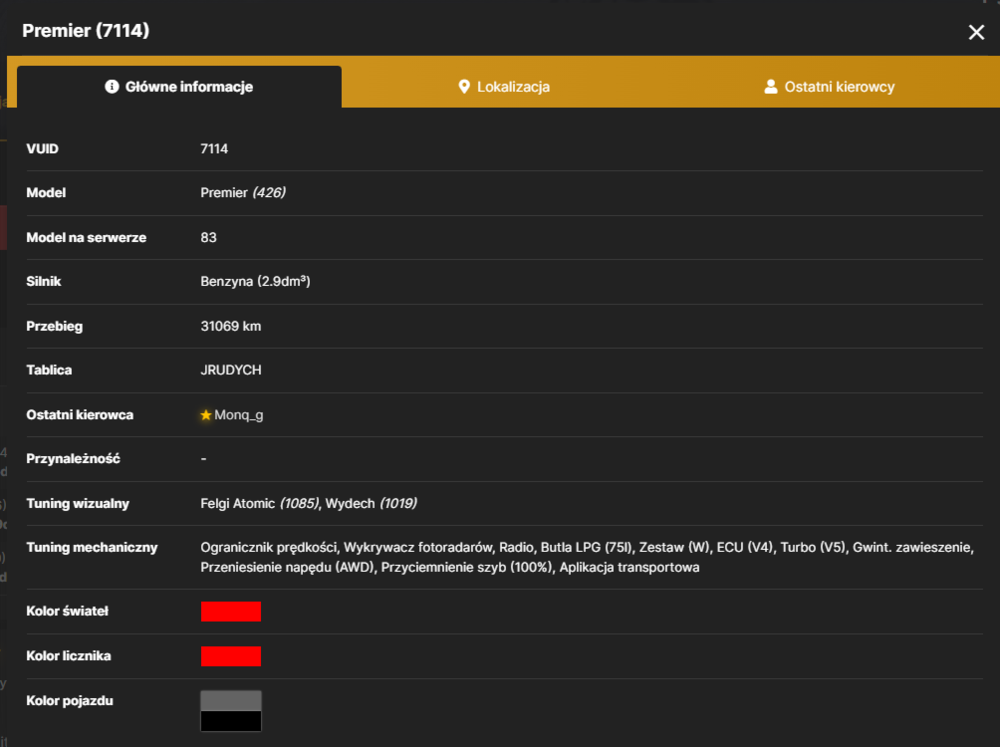Open the Monq_g driver profile link

point(239,415)
